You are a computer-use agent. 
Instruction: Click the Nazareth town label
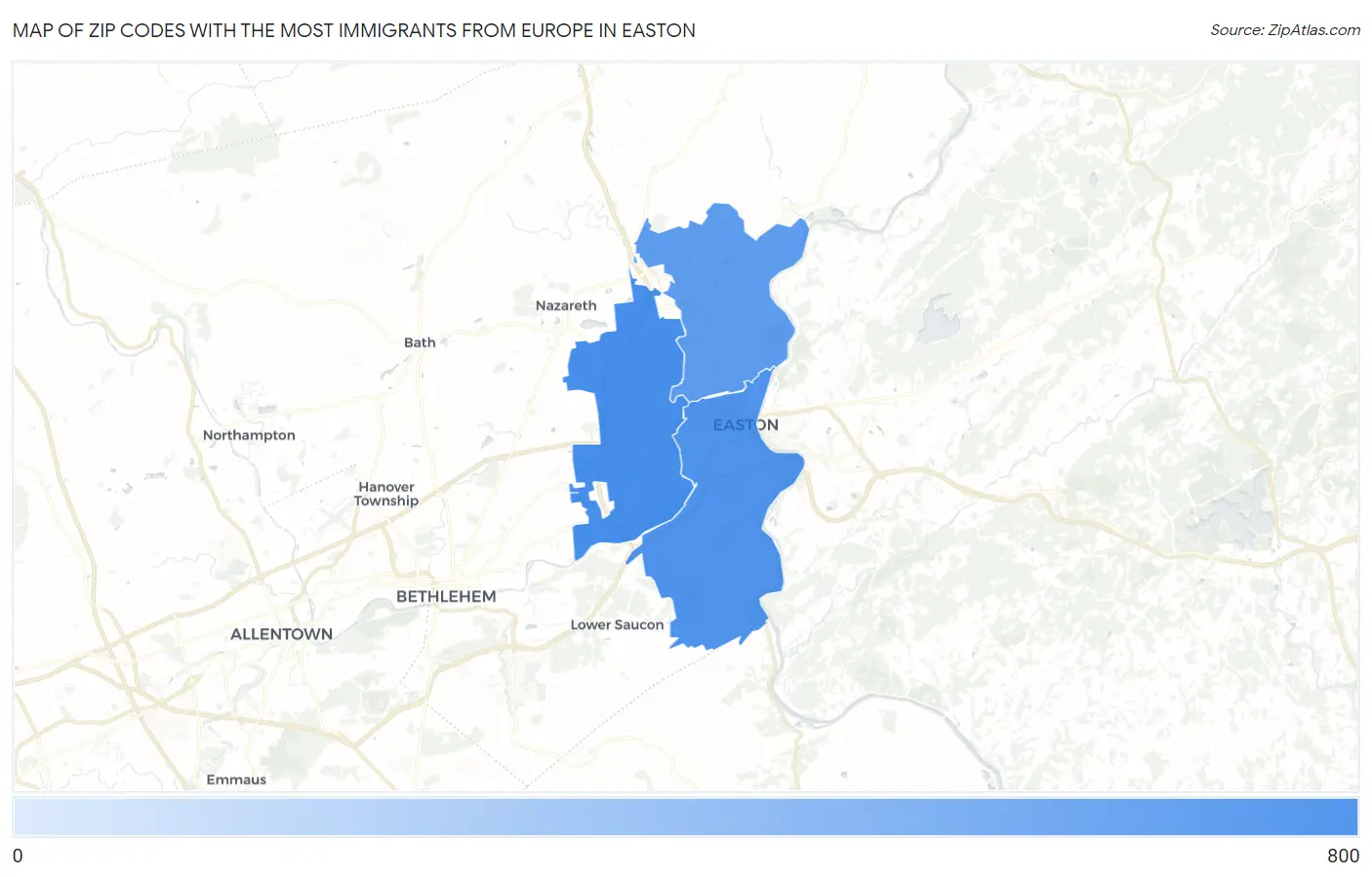pos(566,305)
